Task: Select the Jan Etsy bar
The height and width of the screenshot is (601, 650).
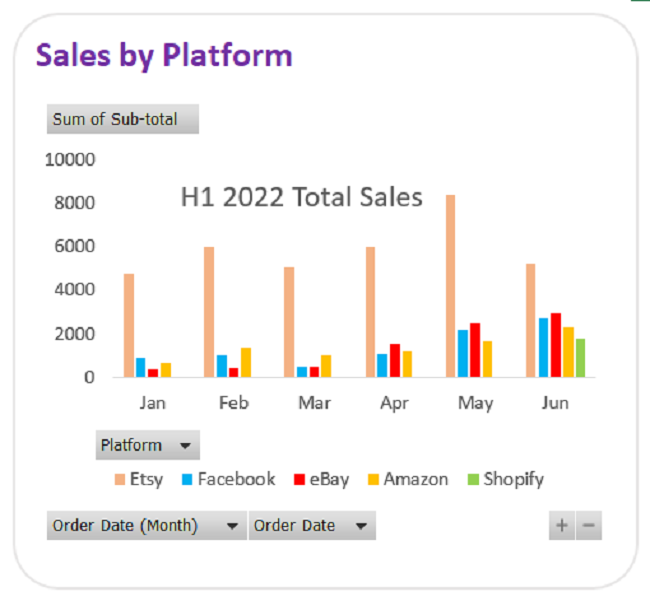Action: tap(128, 325)
